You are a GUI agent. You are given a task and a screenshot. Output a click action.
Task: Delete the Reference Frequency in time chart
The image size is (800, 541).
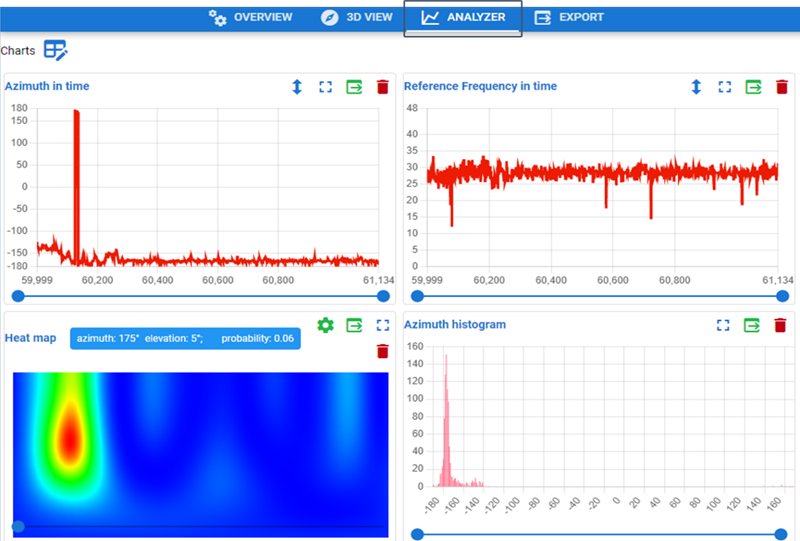[x=781, y=87]
